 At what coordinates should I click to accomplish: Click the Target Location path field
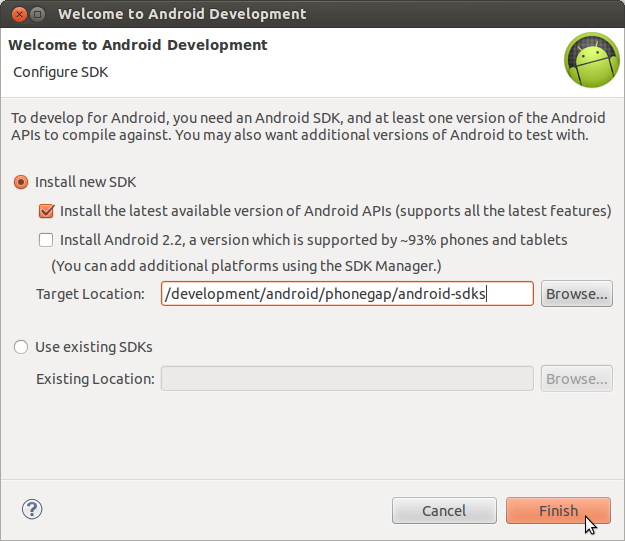(347, 294)
